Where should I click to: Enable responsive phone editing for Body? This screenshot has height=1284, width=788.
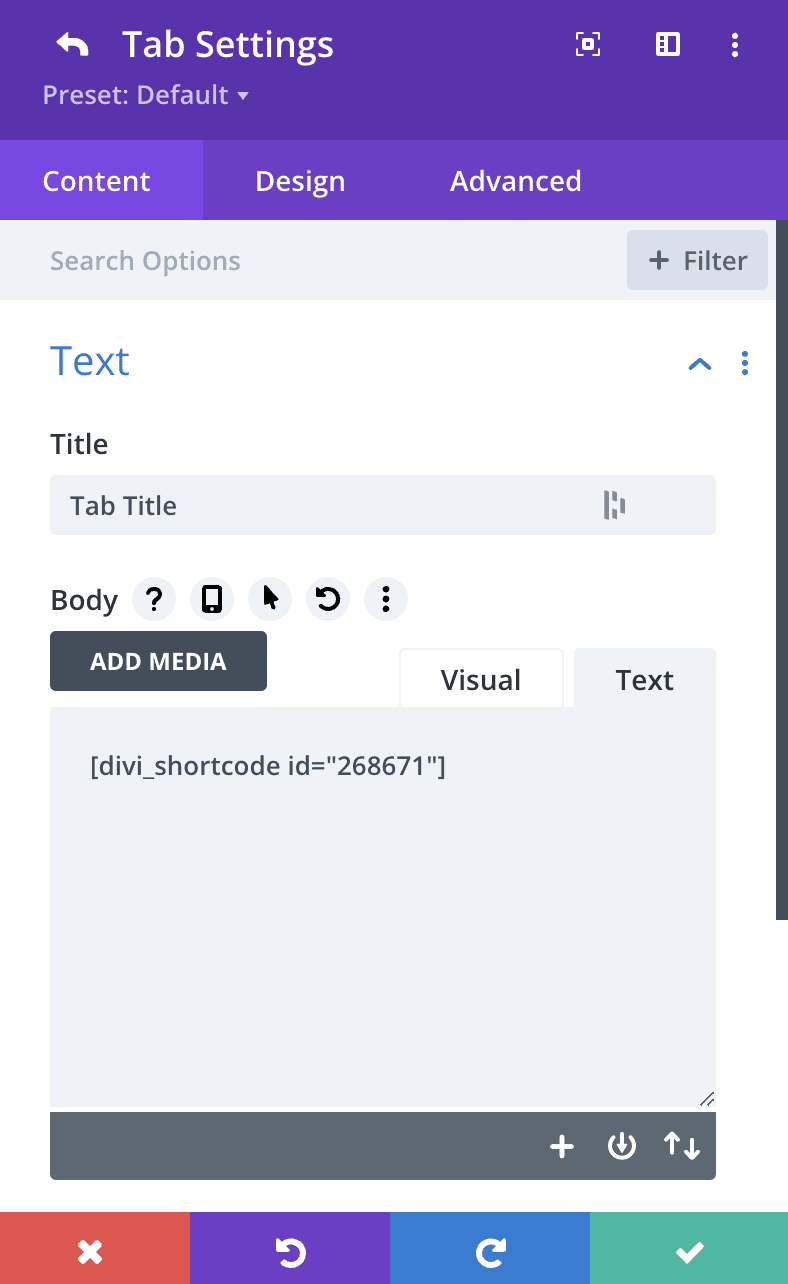[211, 598]
